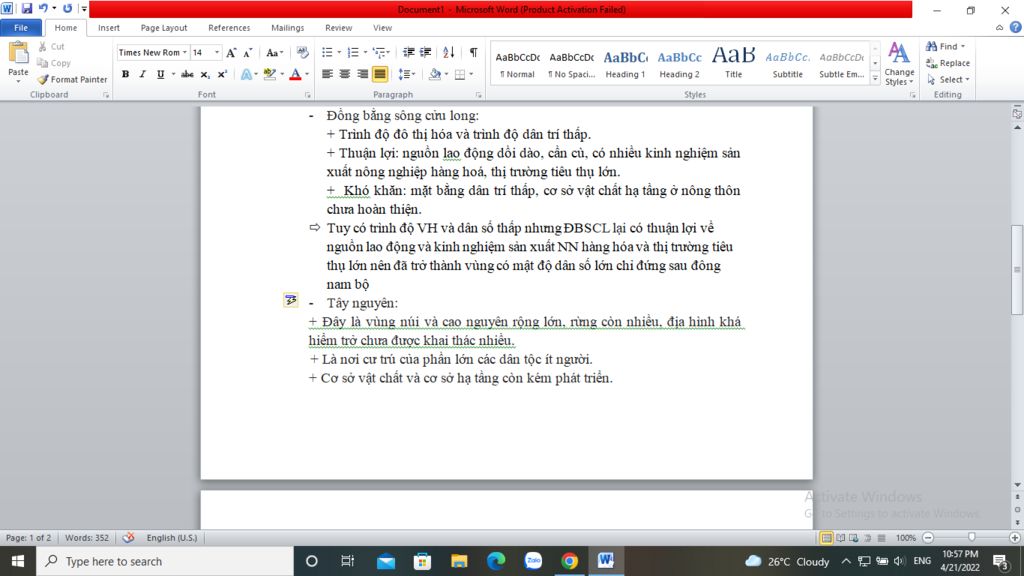Open the Paste options dropdown arrow
The height and width of the screenshot is (576, 1024).
[x=18, y=81]
